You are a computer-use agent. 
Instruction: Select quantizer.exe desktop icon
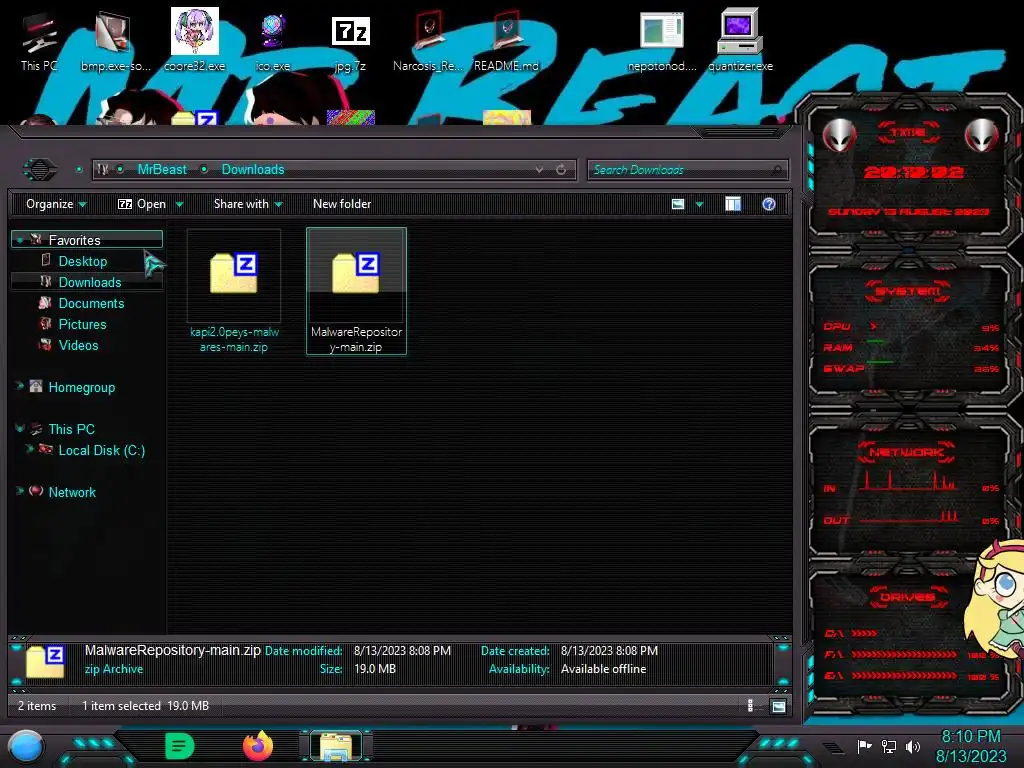740,40
